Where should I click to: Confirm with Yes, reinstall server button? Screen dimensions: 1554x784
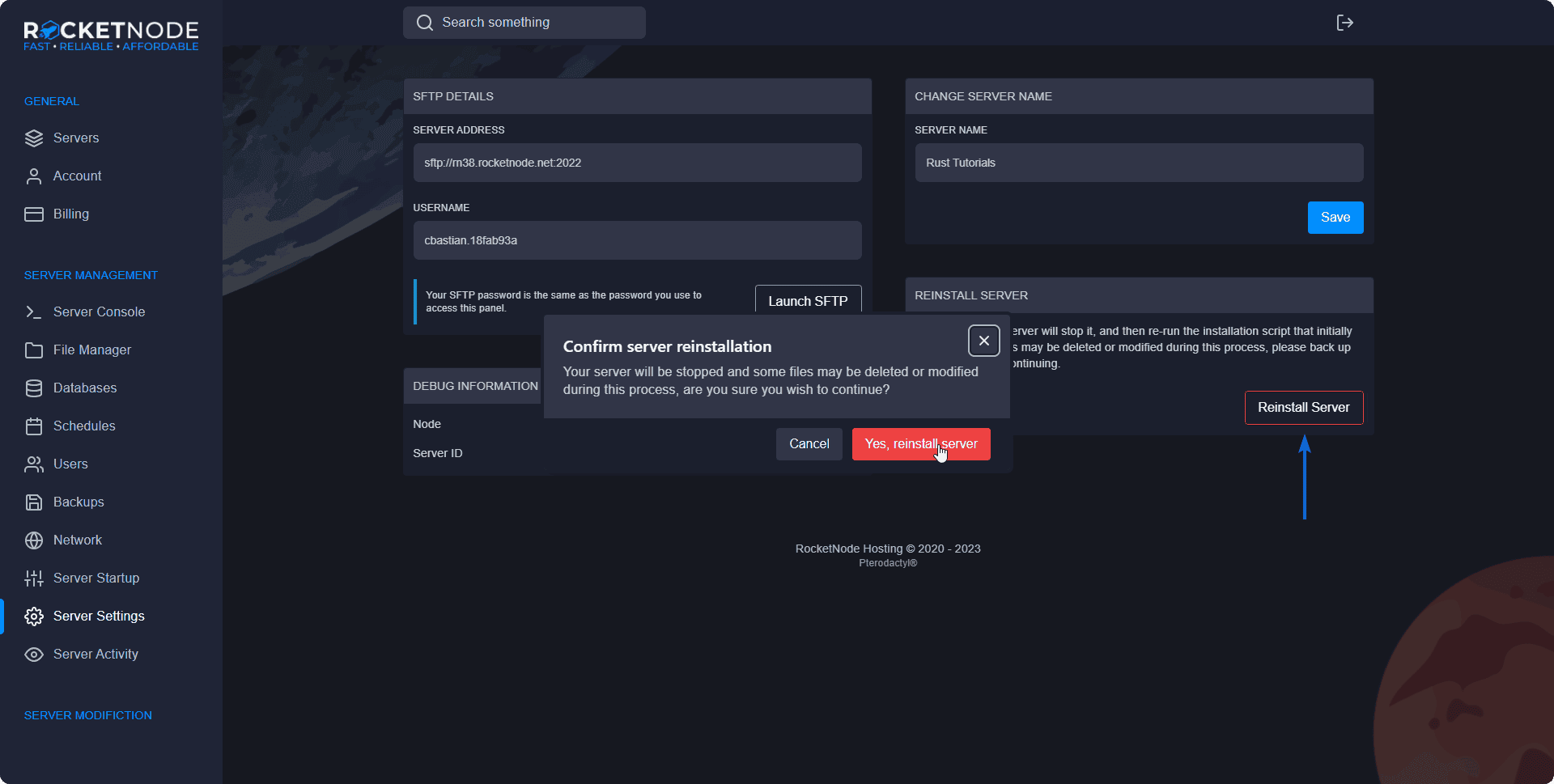(920, 444)
